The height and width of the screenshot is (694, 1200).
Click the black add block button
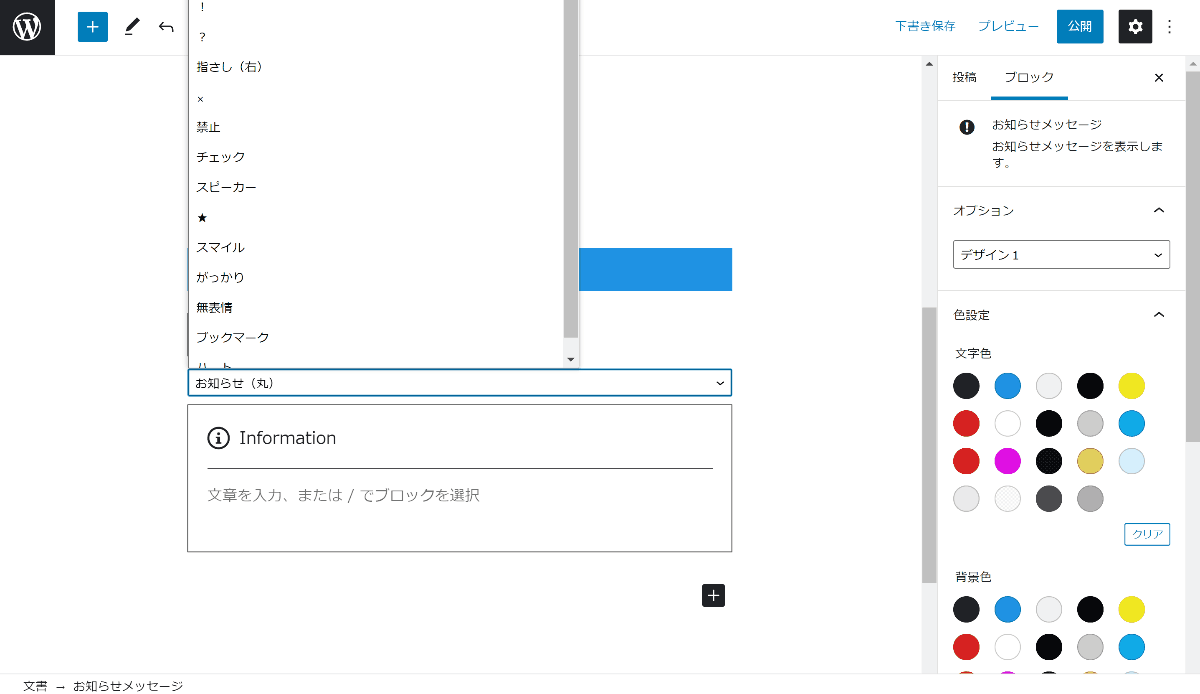click(713, 595)
